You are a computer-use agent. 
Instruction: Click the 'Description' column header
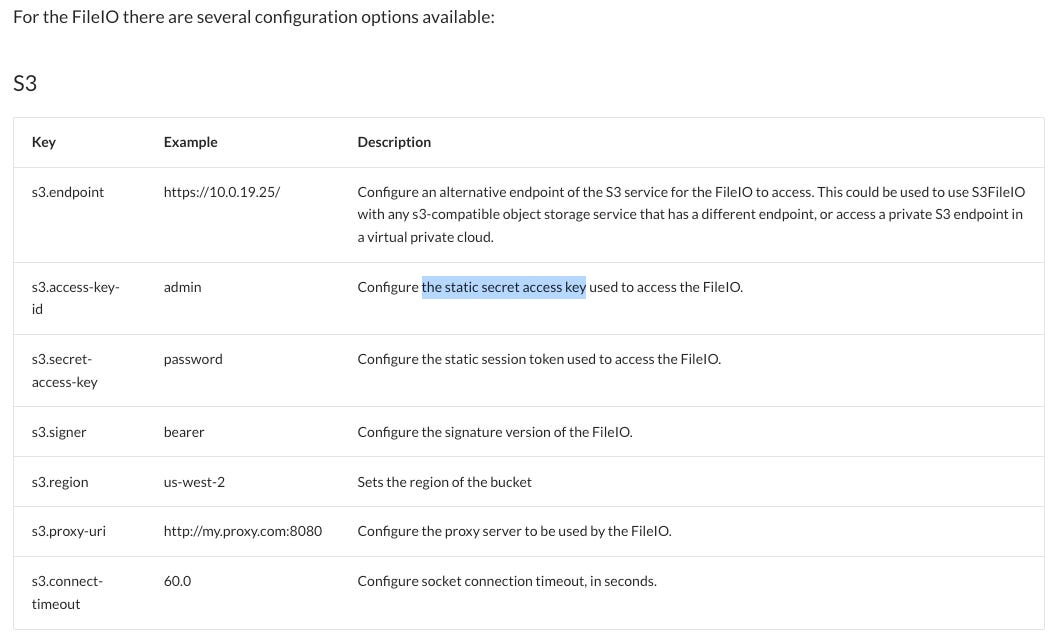(394, 142)
